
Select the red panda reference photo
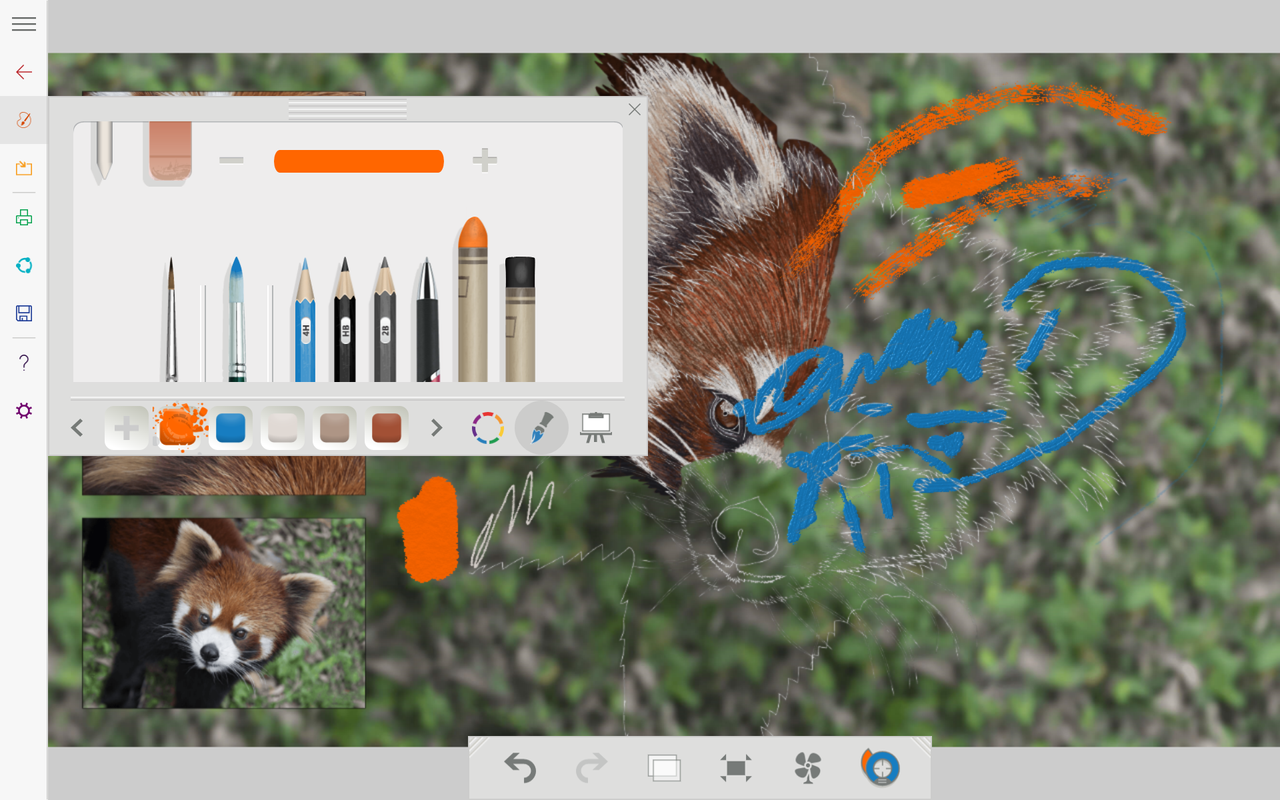[x=224, y=613]
